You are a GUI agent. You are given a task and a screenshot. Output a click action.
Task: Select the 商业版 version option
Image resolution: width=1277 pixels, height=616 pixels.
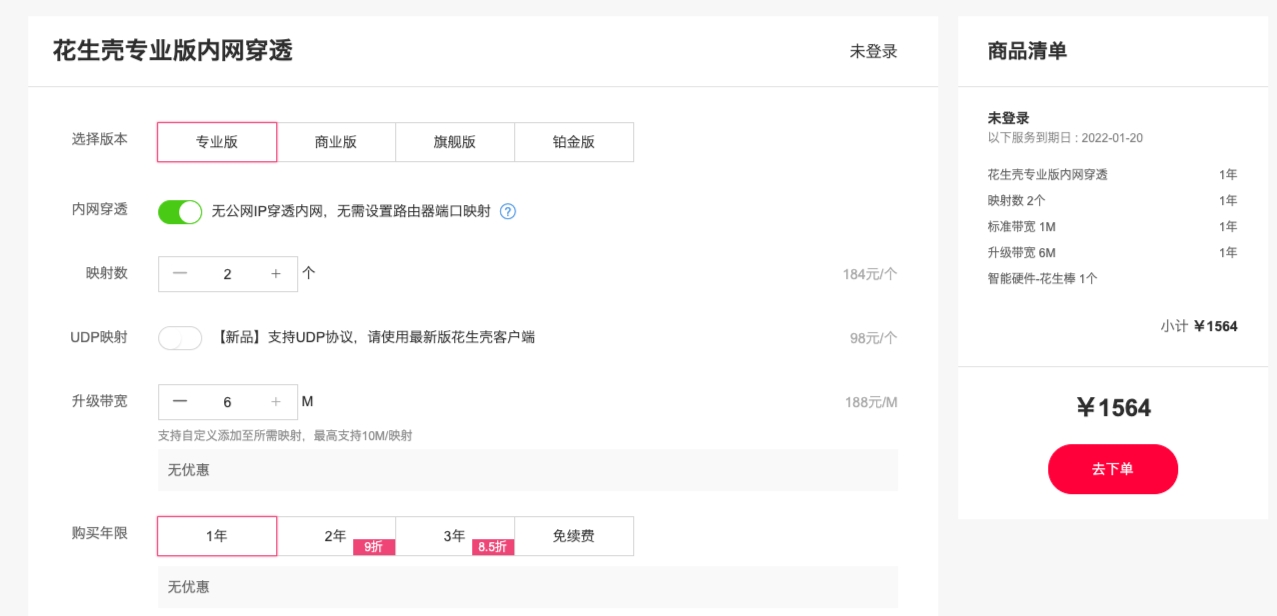click(336, 142)
